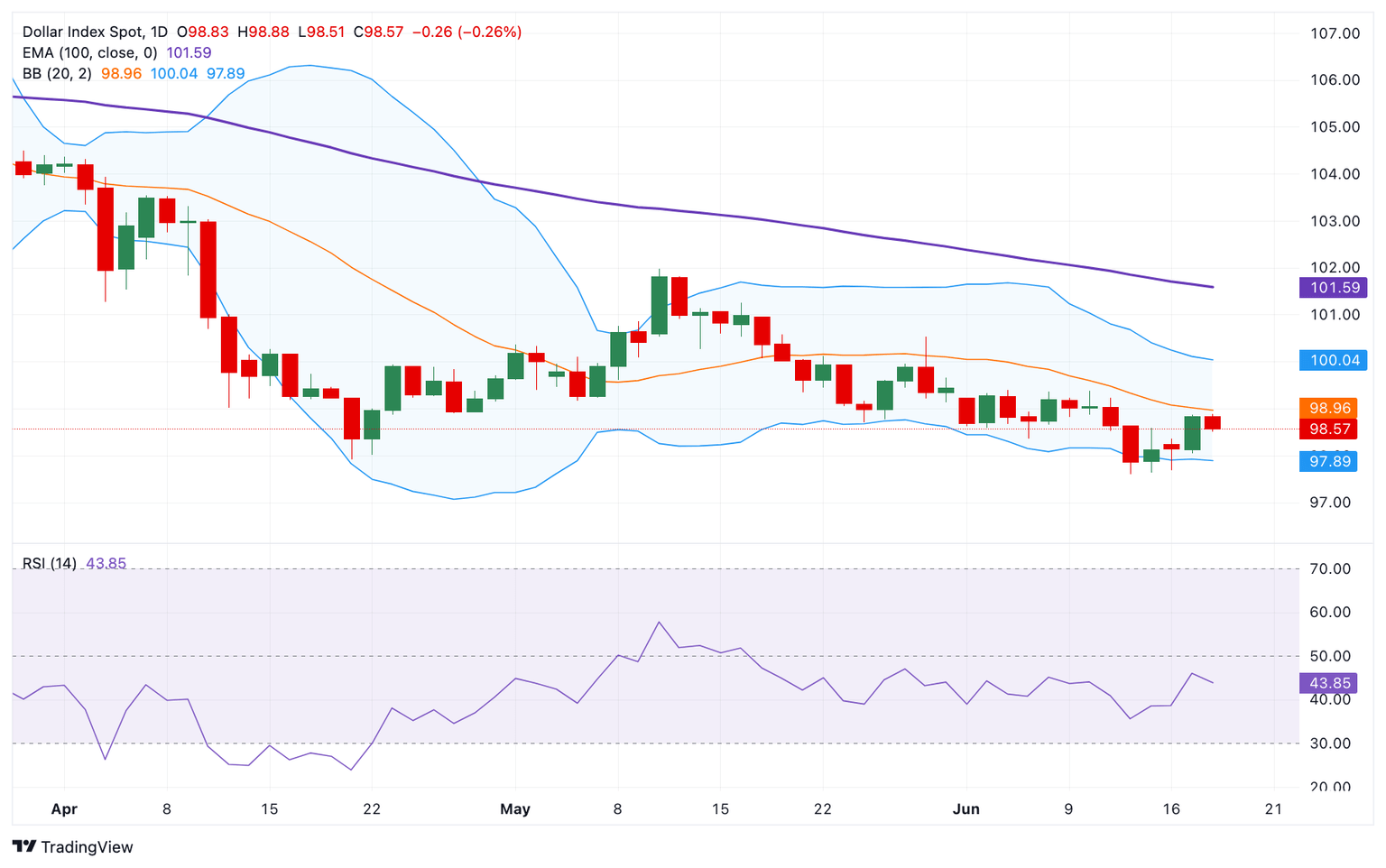Select the EMA (100, close, 0) legend

click(x=90, y=52)
